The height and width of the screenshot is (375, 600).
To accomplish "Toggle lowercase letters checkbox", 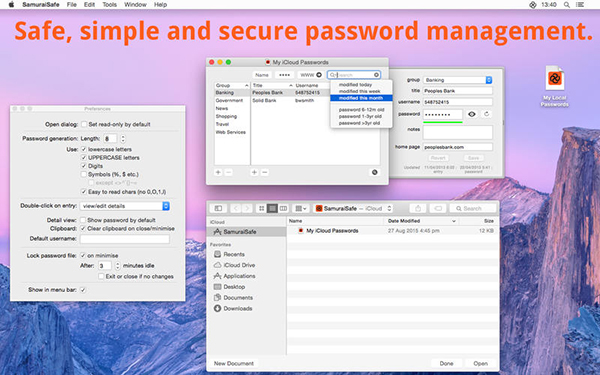I will (x=84, y=149).
